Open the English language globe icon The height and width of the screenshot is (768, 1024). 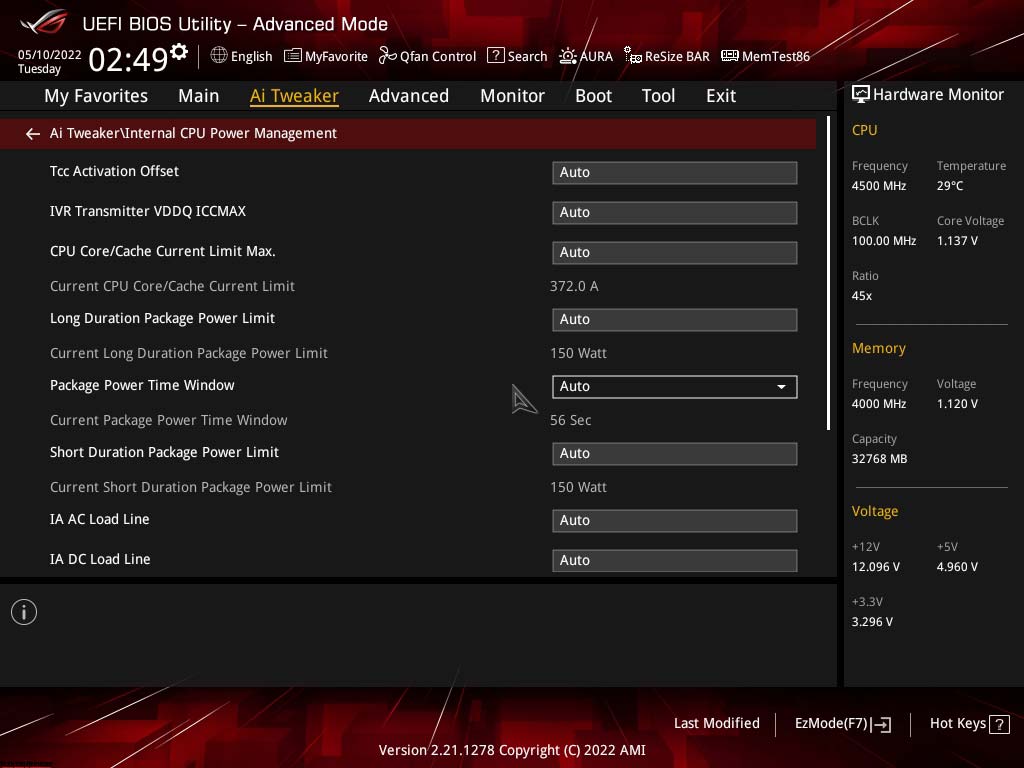pos(219,56)
